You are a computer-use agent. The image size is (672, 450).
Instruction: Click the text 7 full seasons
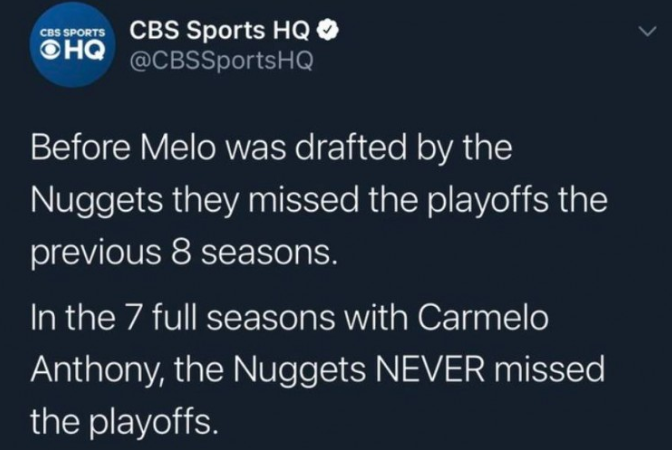click(x=228, y=318)
